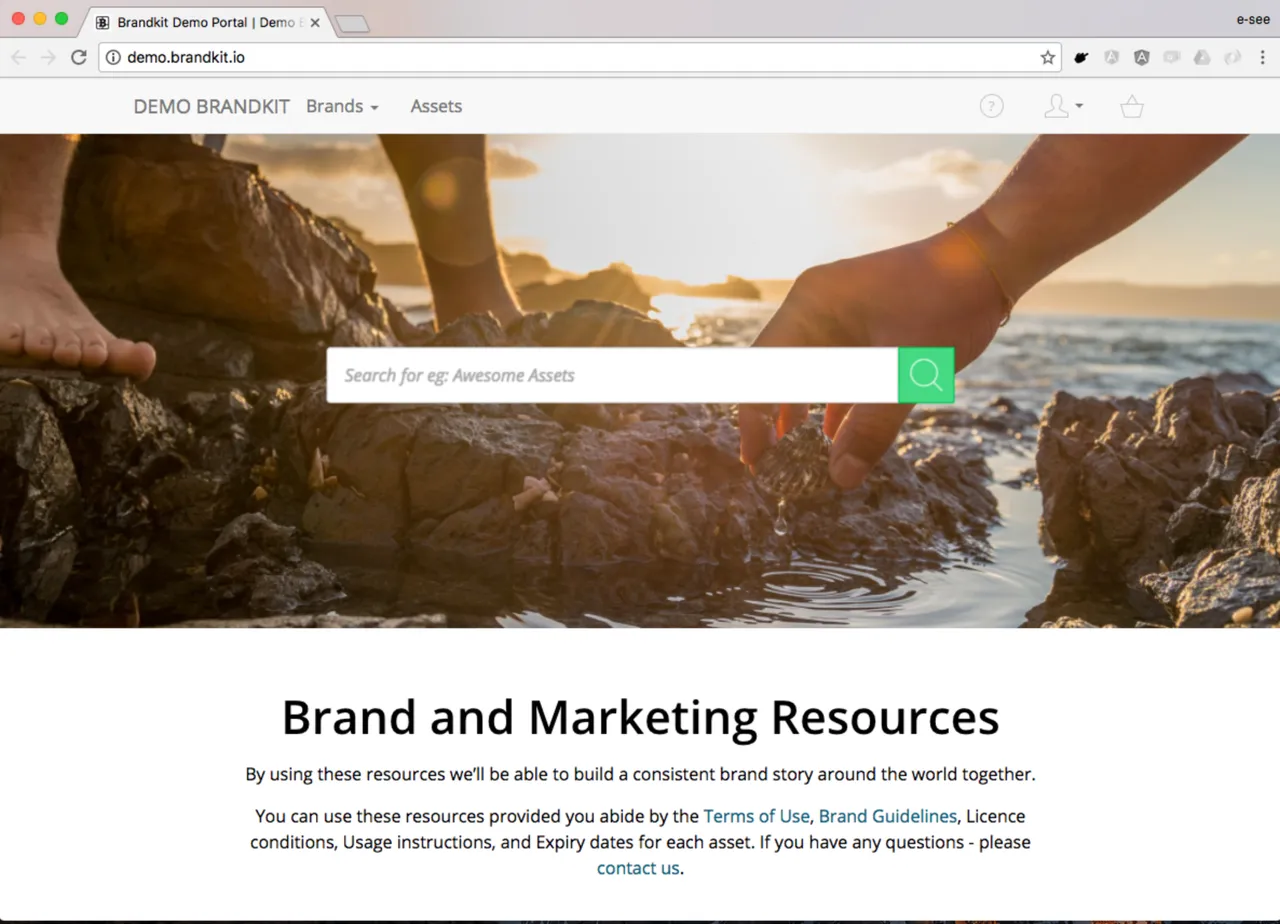Image resolution: width=1280 pixels, height=924 pixels.
Task: Open the Brand Guidelines link
Action: pos(887,816)
